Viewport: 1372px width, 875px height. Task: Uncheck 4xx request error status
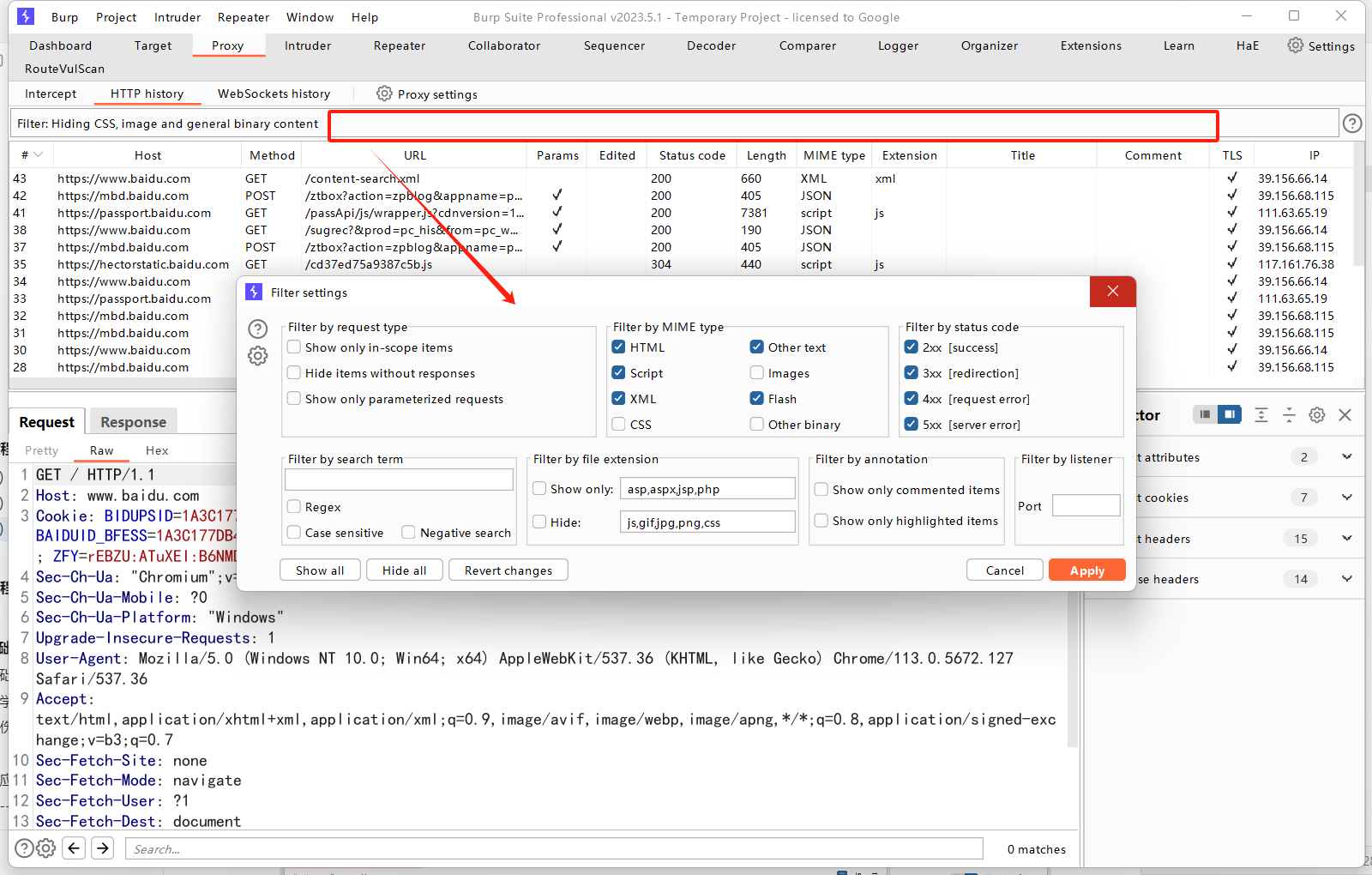tap(912, 399)
